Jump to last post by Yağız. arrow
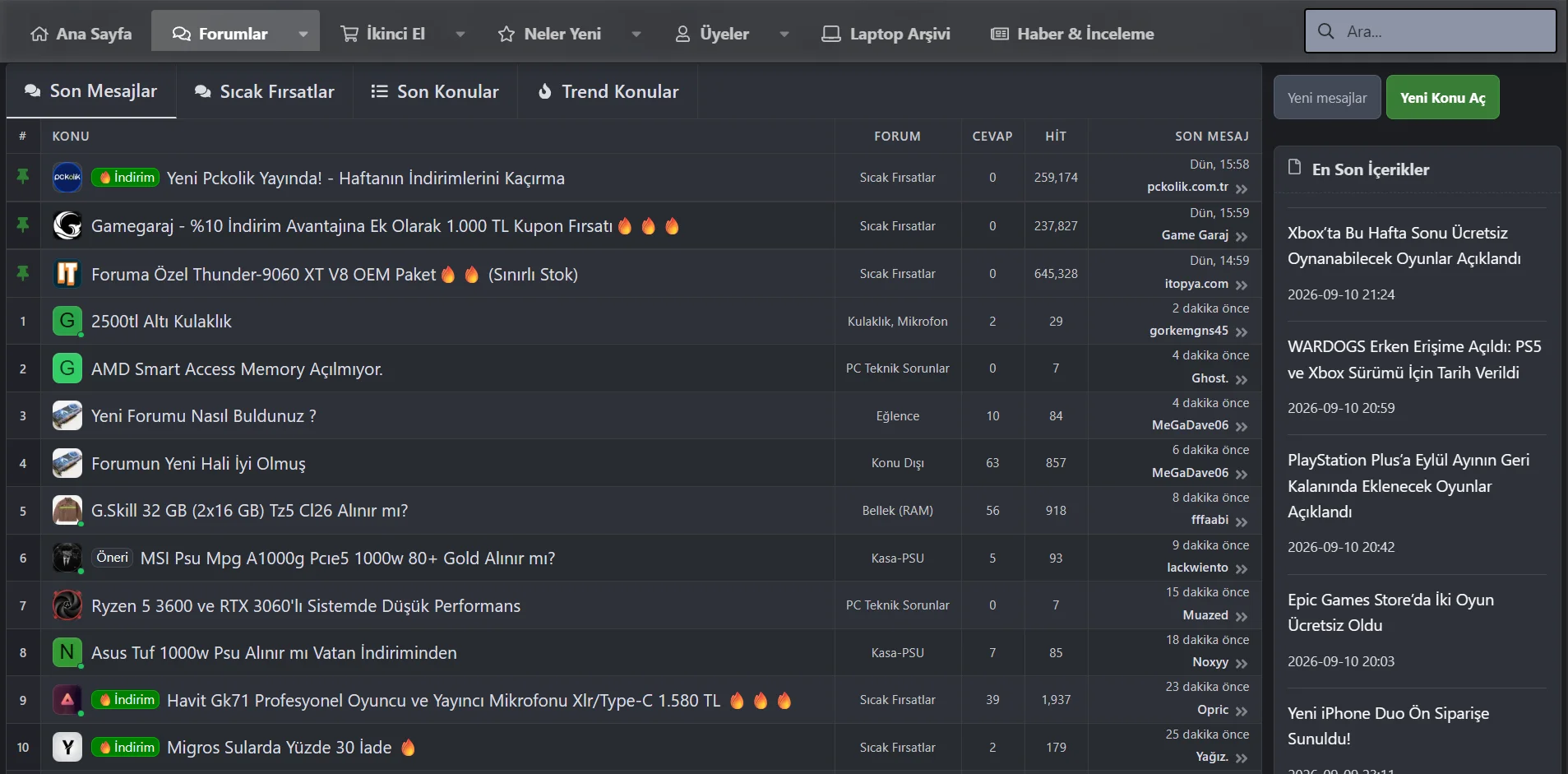 [x=1242, y=758]
